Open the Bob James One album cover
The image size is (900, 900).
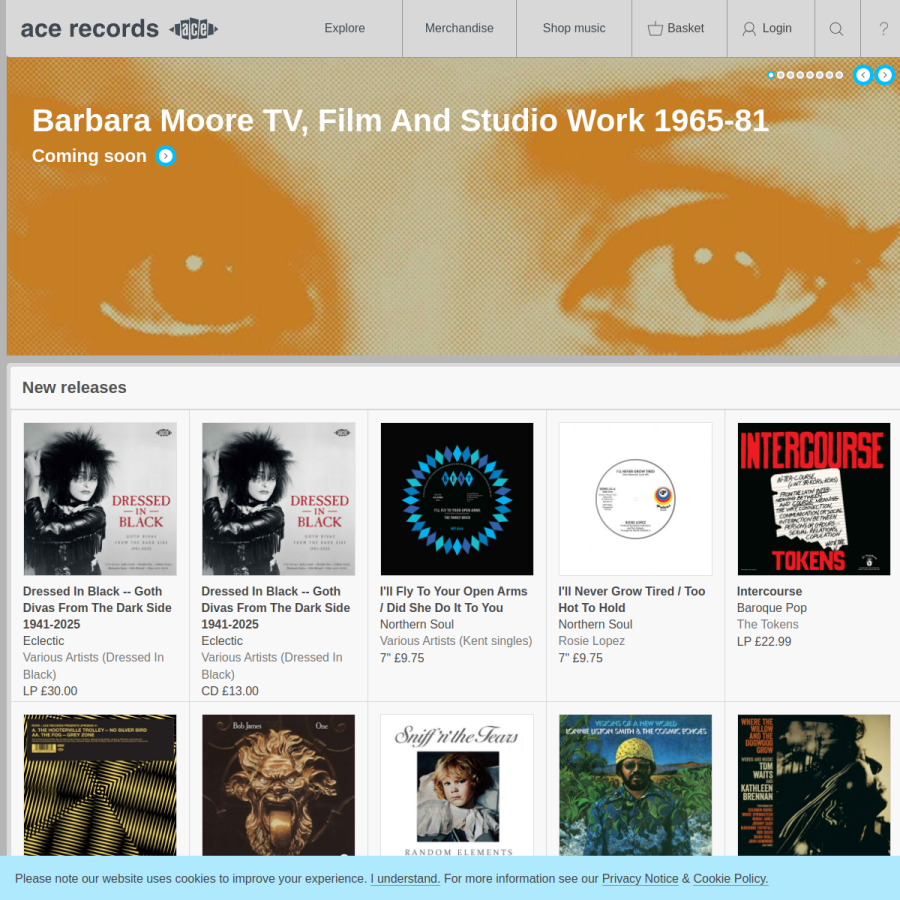(278, 785)
